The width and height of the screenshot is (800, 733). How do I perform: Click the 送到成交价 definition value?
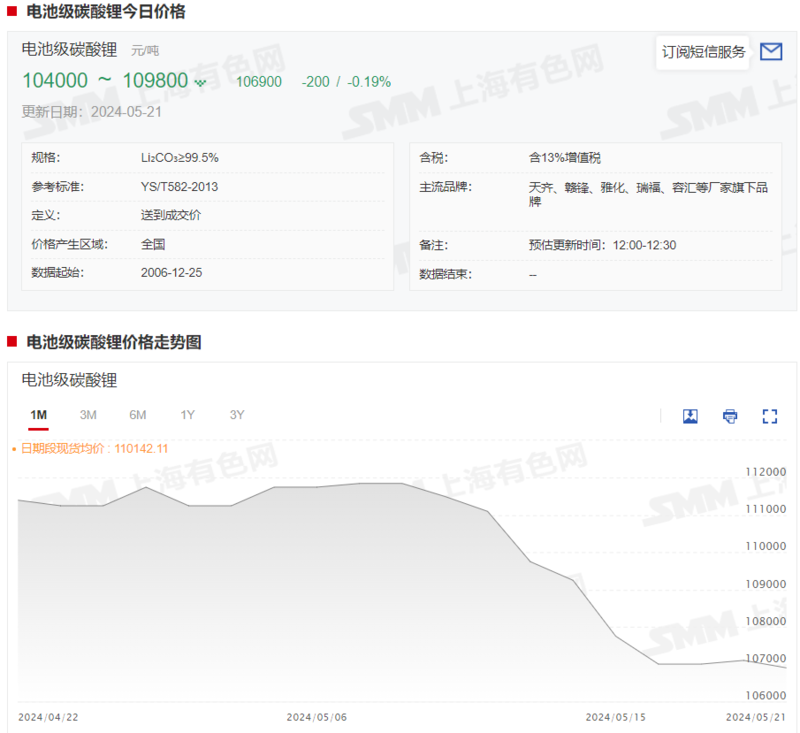point(171,215)
